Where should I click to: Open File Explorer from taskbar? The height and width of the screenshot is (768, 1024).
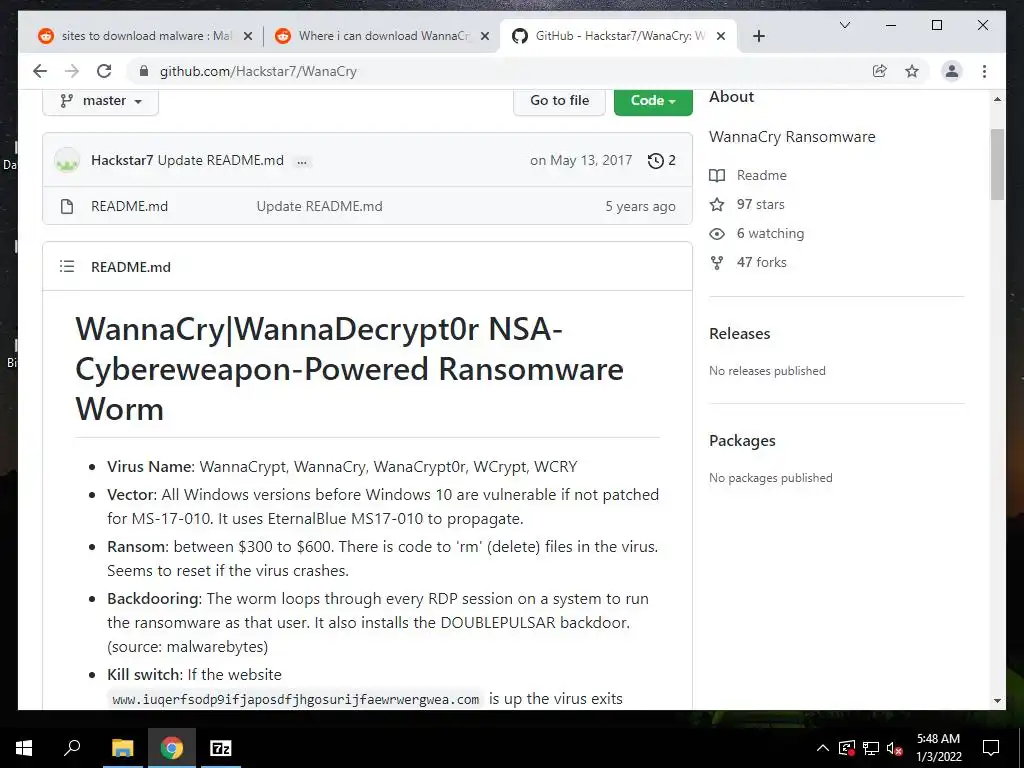[122, 748]
